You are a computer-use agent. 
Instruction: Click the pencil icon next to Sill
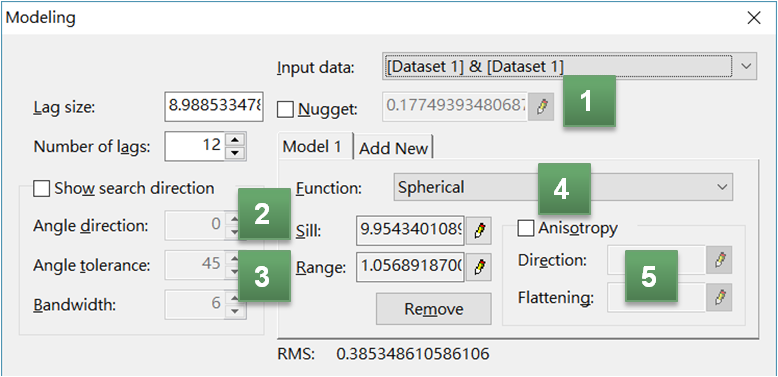click(x=478, y=231)
